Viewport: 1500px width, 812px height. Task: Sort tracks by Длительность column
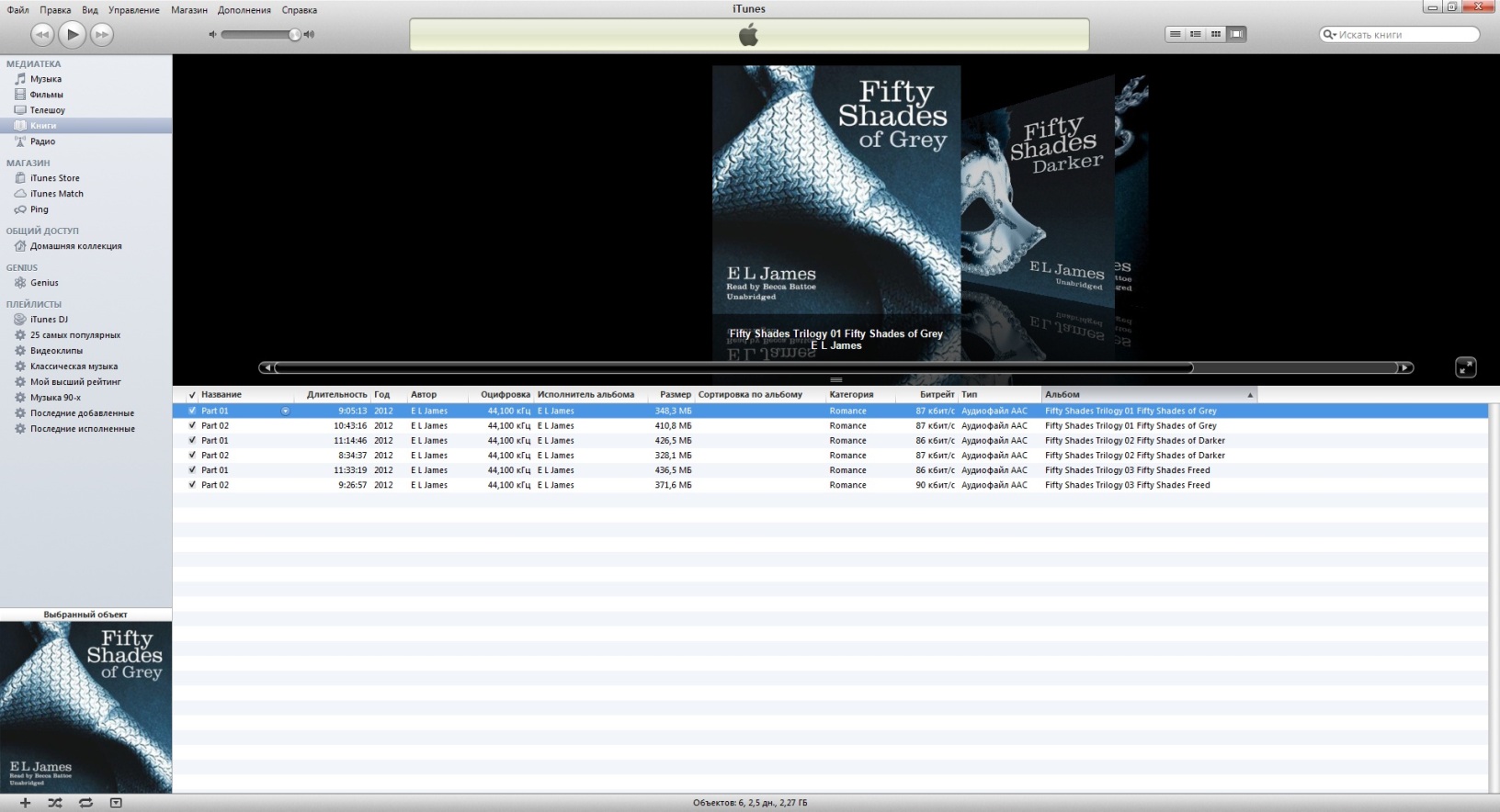336,395
